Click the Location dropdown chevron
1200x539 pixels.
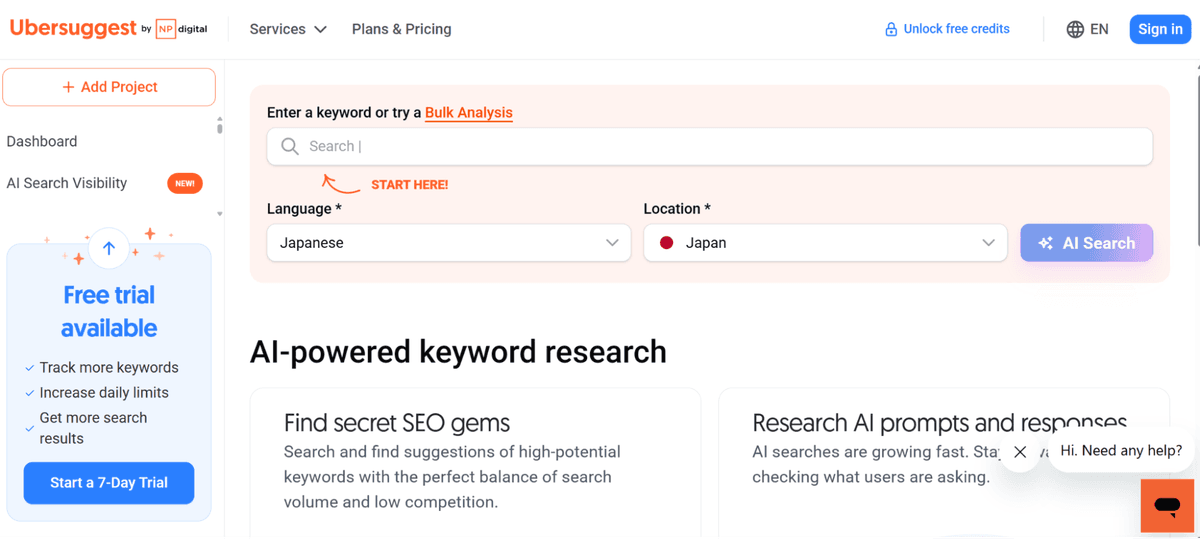coord(988,243)
